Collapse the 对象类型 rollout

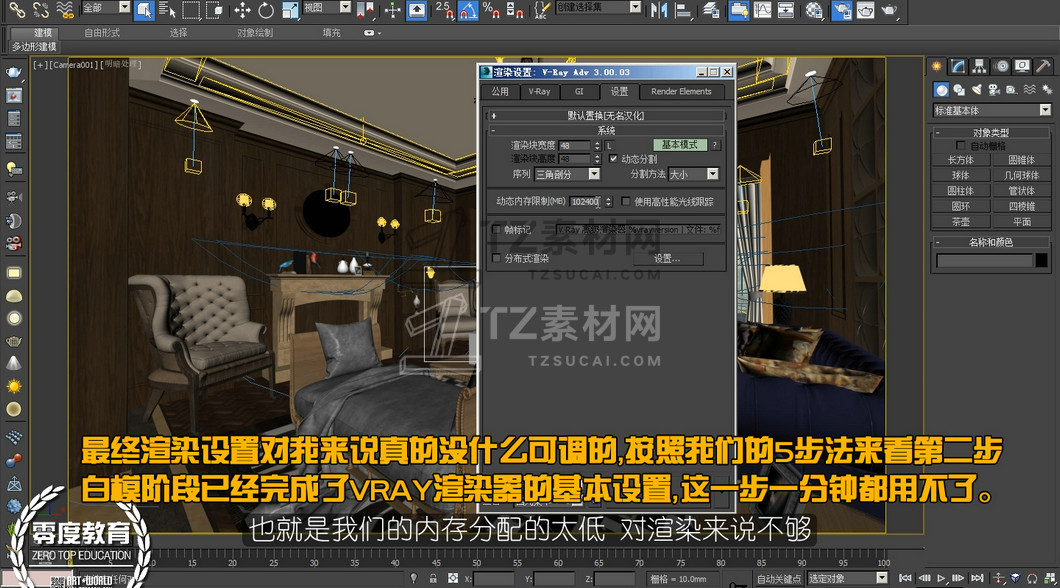tap(991, 132)
